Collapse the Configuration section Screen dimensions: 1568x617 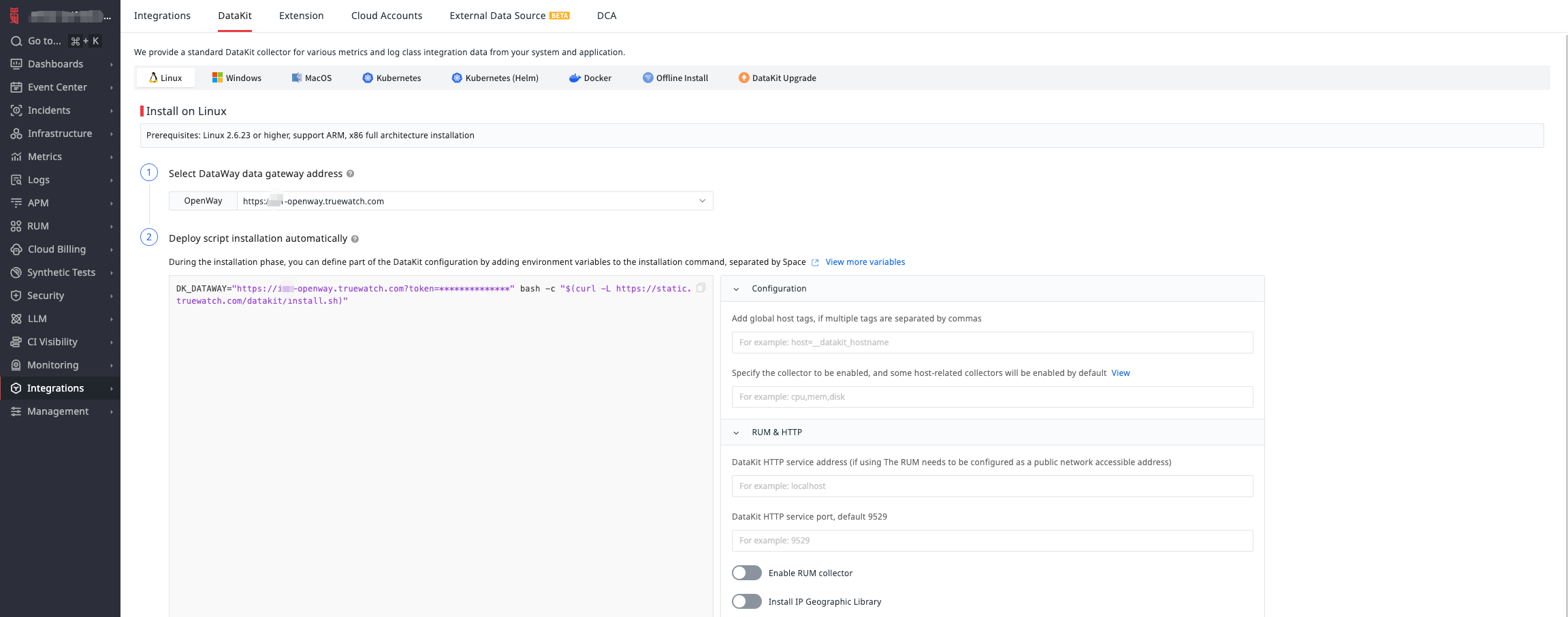[736, 289]
